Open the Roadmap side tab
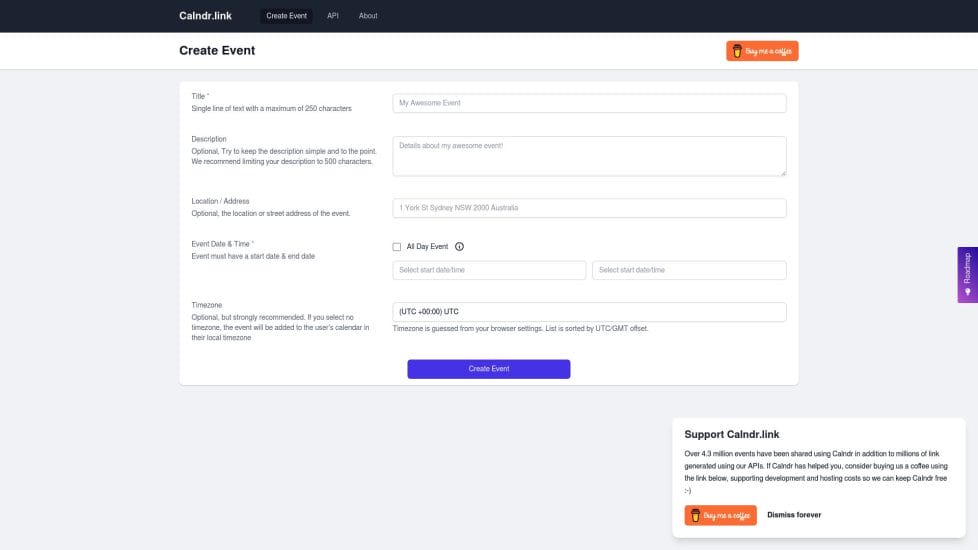Screen dimensions: 978x550 (x=967, y=270)
